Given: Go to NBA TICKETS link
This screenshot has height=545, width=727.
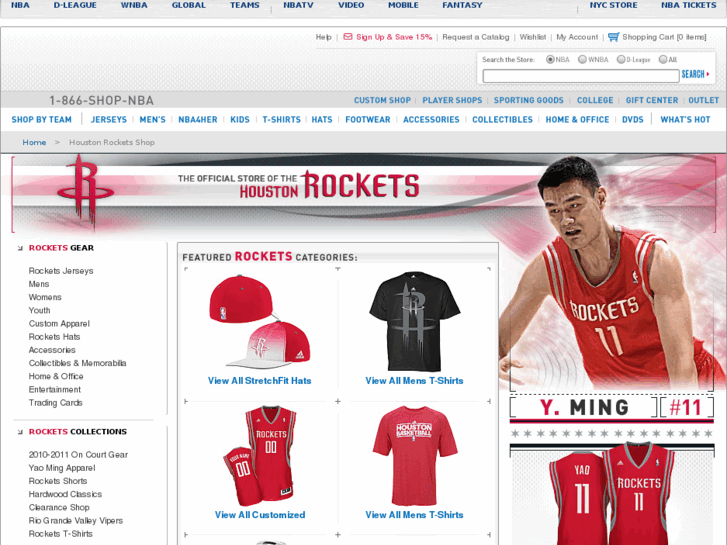Looking at the screenshot, I should [x=689, y=5].
